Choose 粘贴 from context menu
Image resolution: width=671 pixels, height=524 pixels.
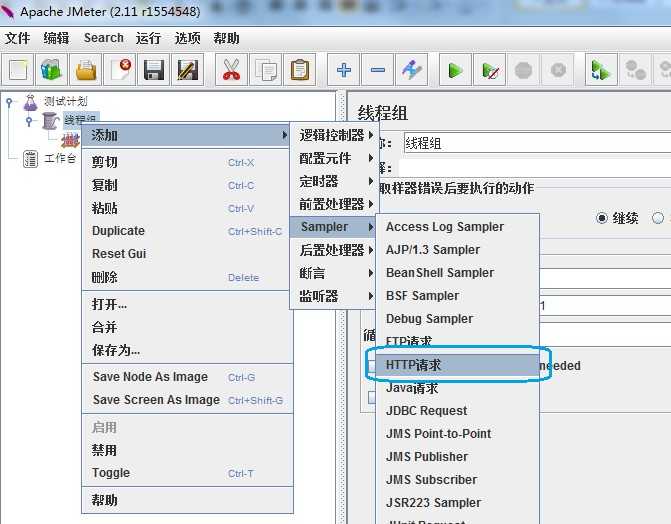187,208
